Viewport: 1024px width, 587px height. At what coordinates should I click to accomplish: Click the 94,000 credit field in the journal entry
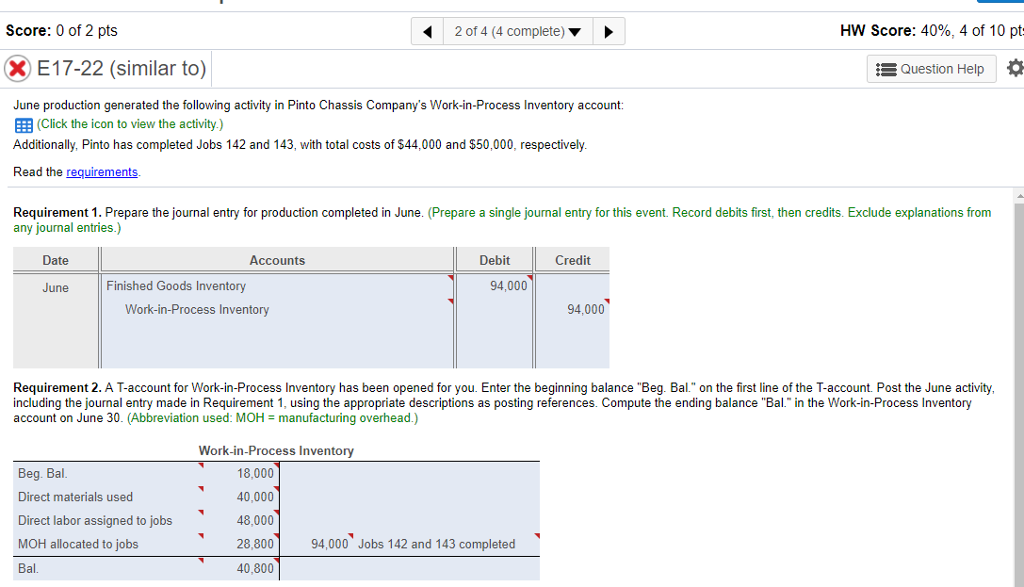(573, 309)
